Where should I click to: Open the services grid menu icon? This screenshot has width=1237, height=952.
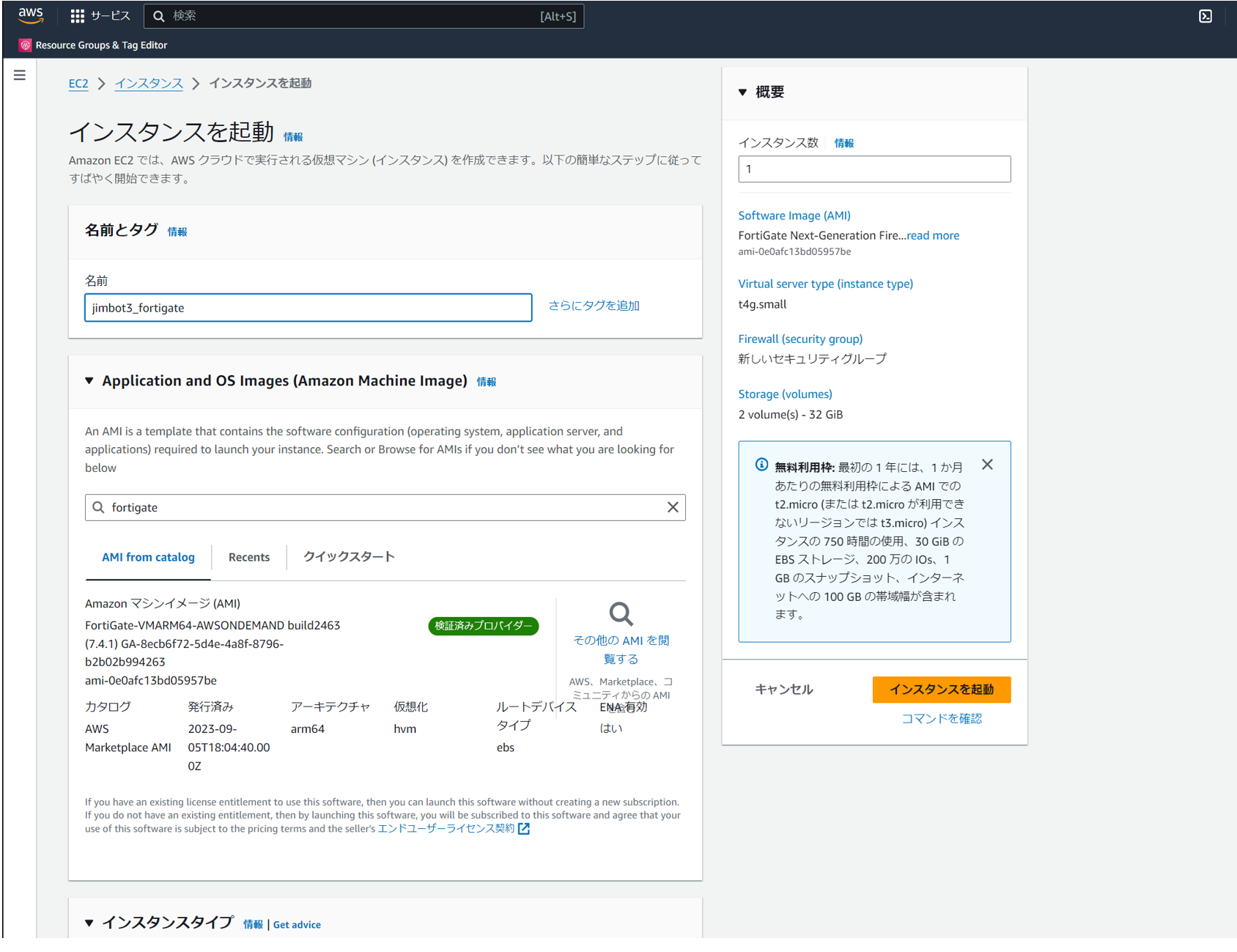(78, 16)
